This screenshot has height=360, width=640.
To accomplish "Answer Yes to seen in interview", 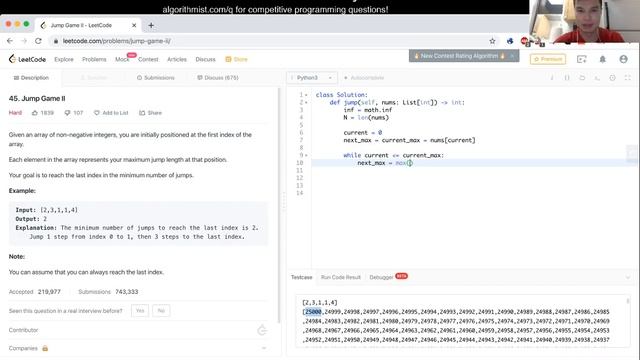I will tap(140, 311).
